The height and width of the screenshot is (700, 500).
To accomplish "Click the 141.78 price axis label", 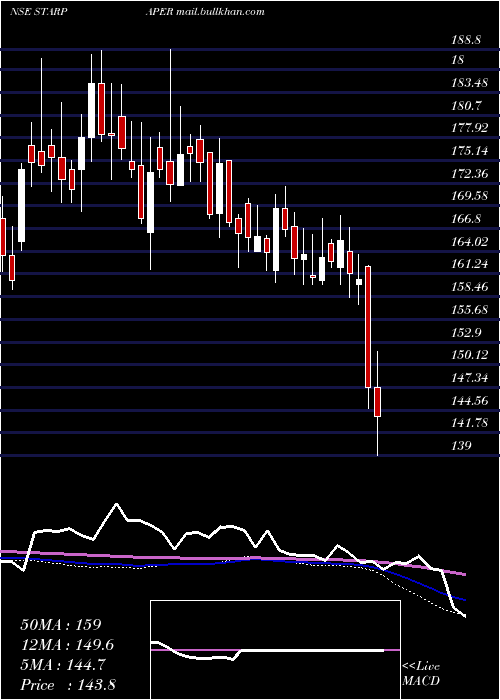I will click(x=470, y=423).
